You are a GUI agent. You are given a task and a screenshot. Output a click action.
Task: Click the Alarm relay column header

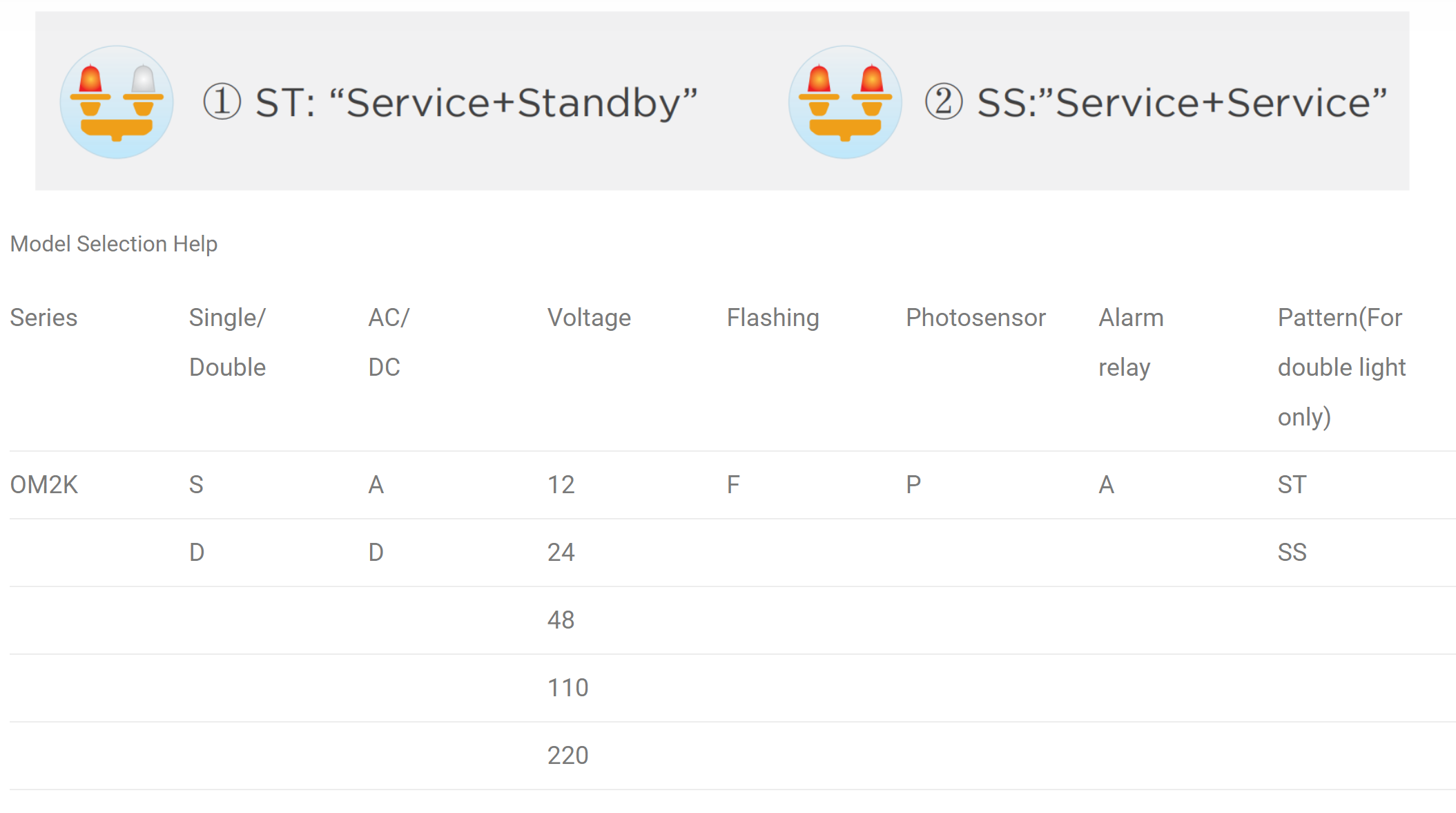point(1130,342)
